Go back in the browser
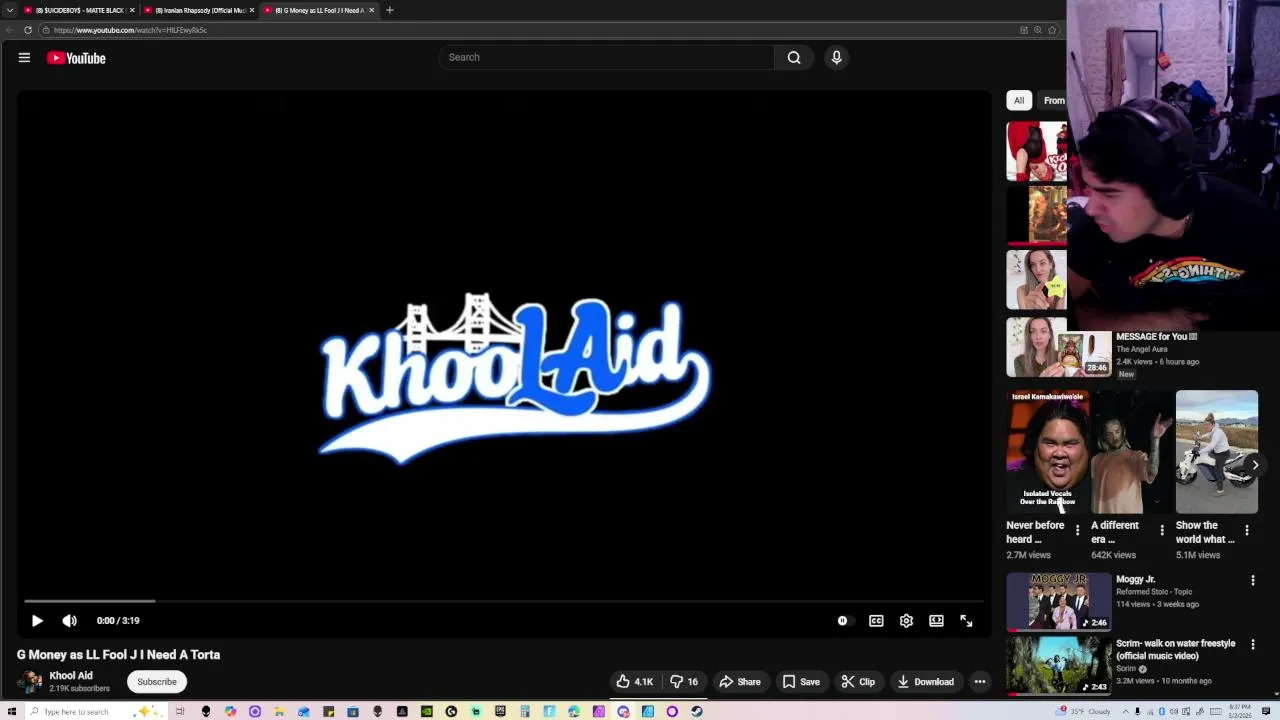 (x=10, y=30)
